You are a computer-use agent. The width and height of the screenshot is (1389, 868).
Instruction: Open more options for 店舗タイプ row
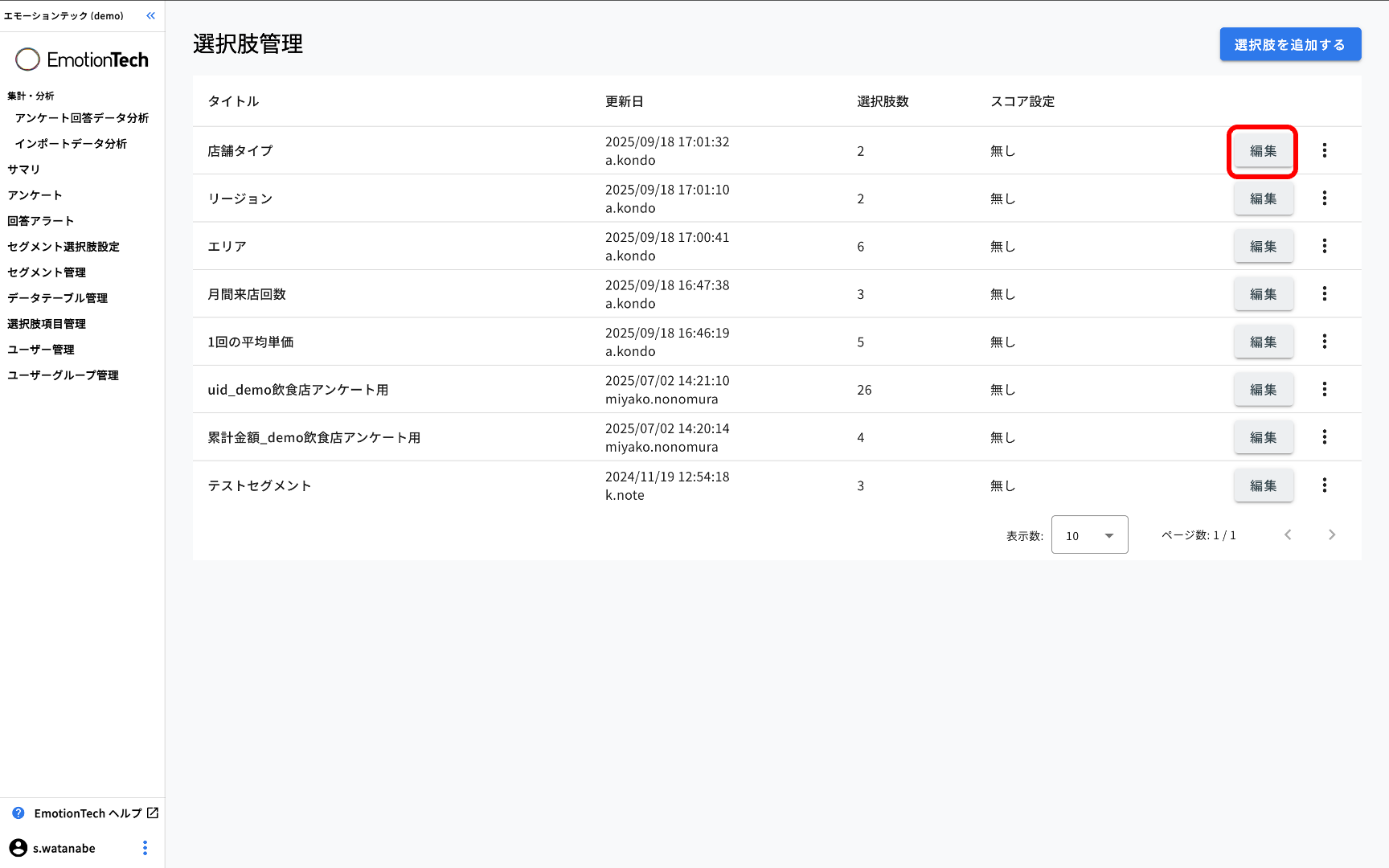coord(1324,150)
